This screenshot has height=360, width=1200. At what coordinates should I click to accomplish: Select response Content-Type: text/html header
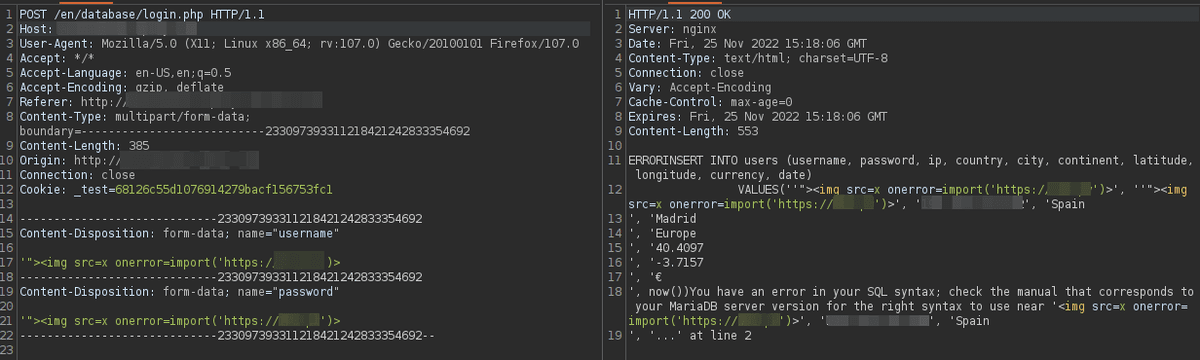(x=758, y=59)
